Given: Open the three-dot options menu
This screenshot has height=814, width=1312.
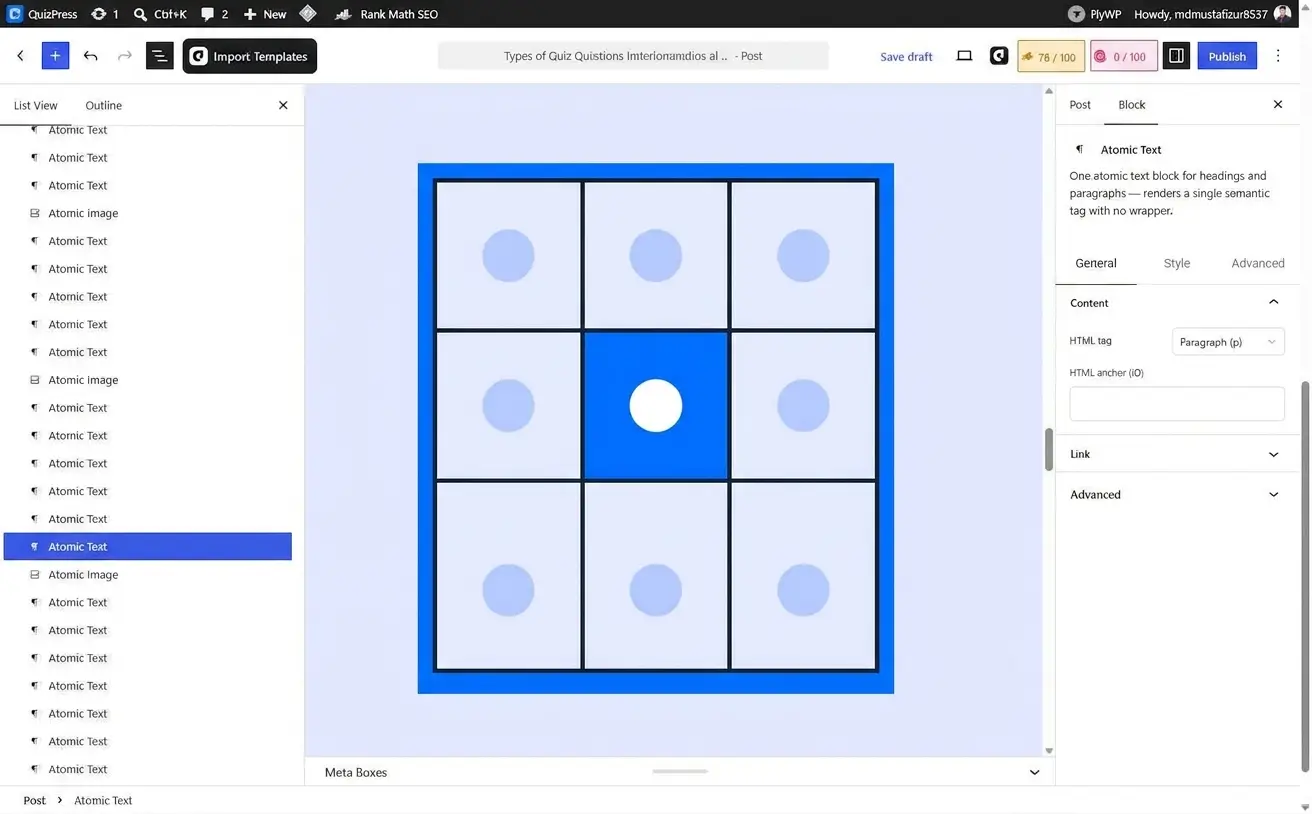Looking at the screenshot, I should click(x=1278, y=56).
